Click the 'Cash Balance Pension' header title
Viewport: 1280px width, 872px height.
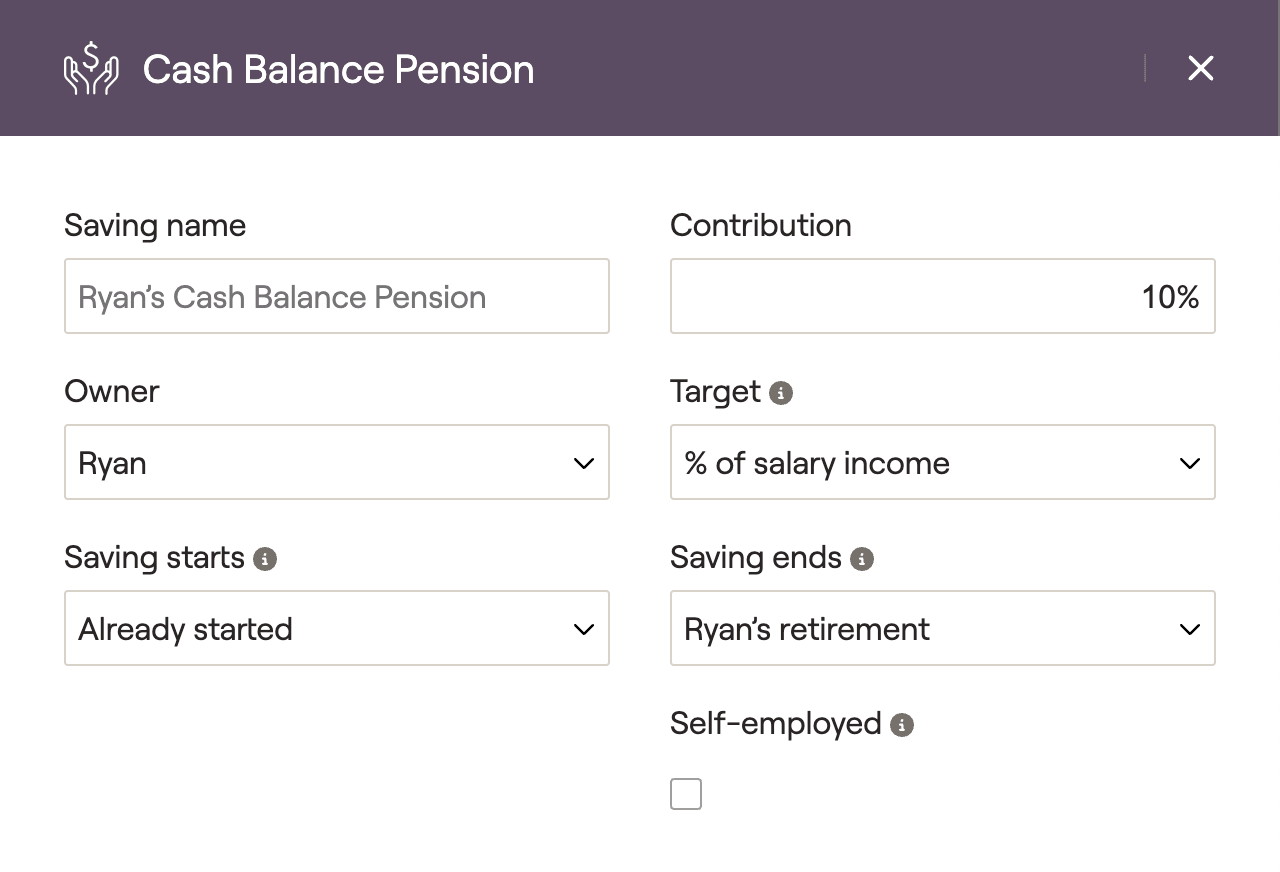338,69
